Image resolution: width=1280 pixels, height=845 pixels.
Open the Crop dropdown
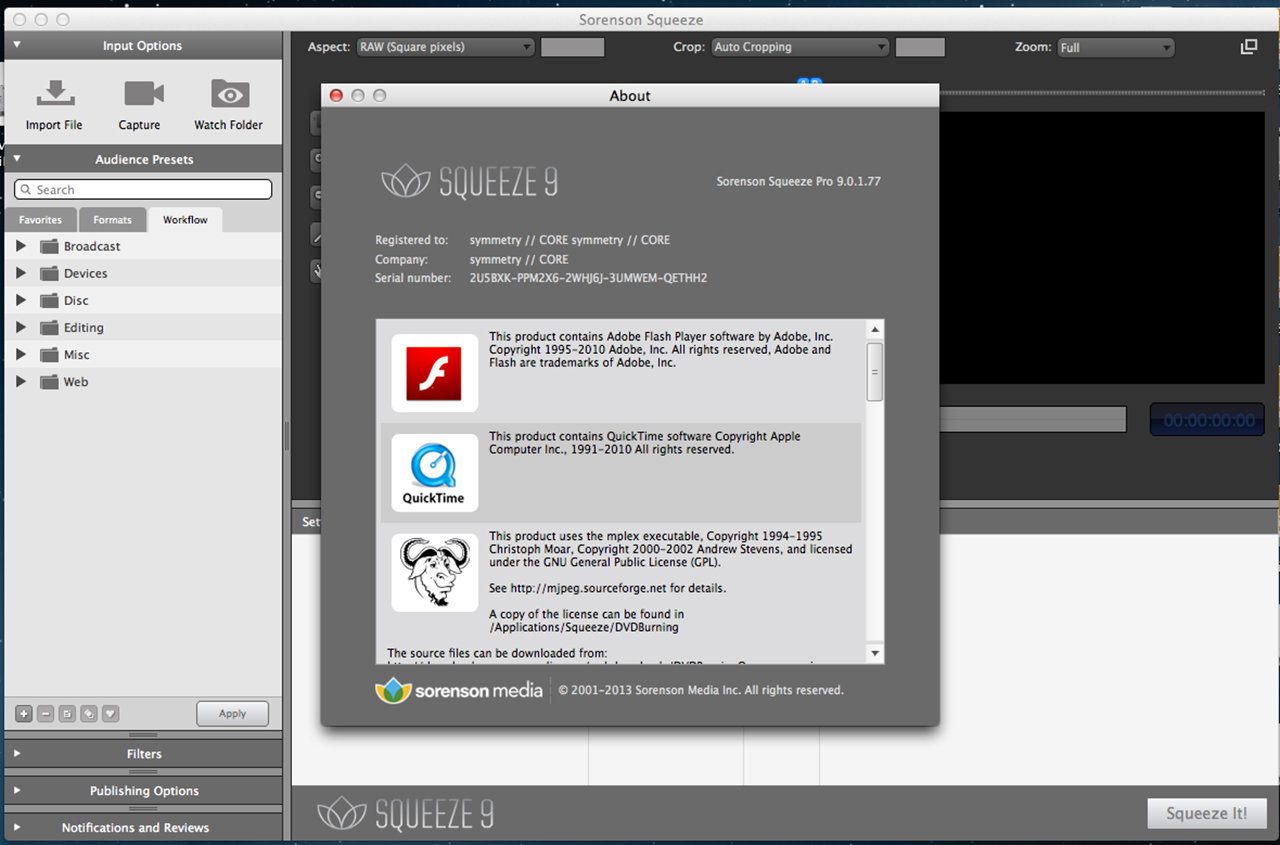point(800,47)
